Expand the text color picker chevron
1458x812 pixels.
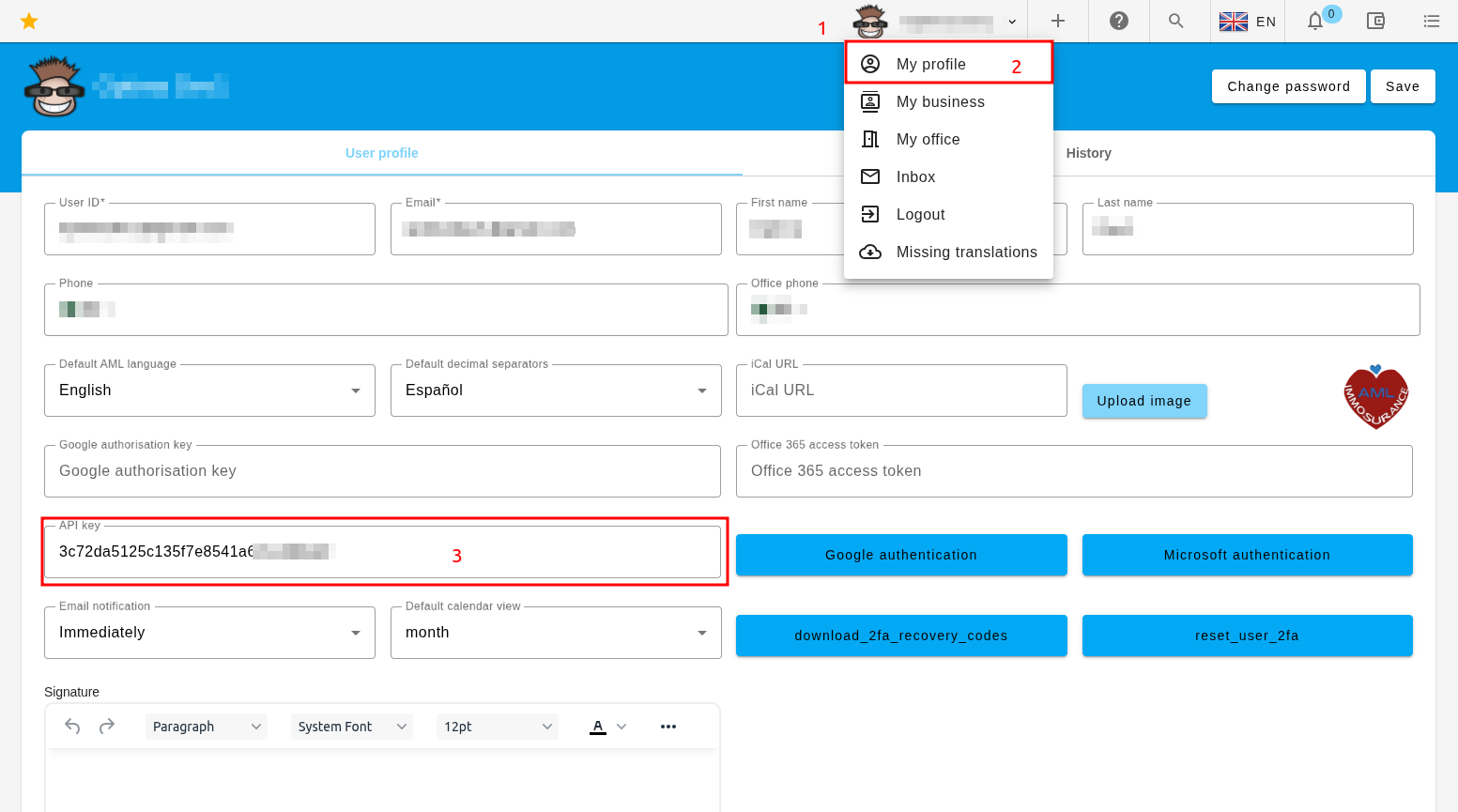tap(622, 727)
